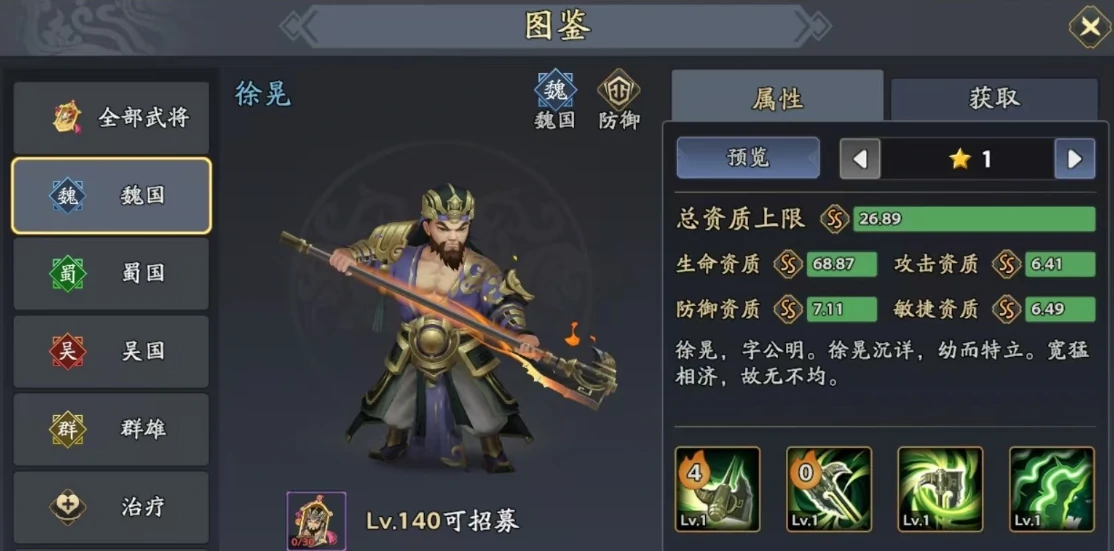Switch to the 获取 tab
The height and width of the screenshot is (551, 1114).
(995, 99)
